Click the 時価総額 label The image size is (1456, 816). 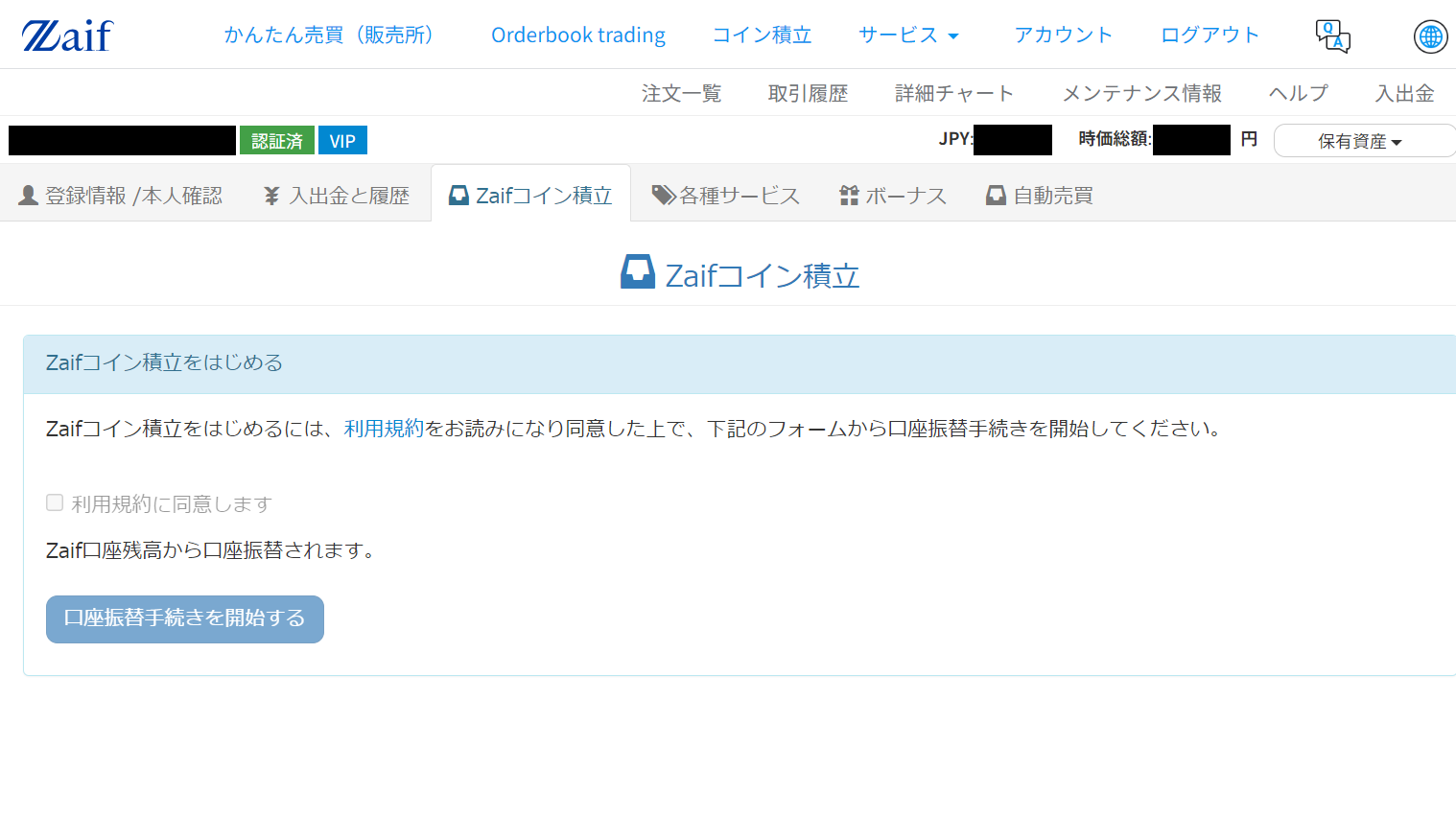[x=1115, y=139]
